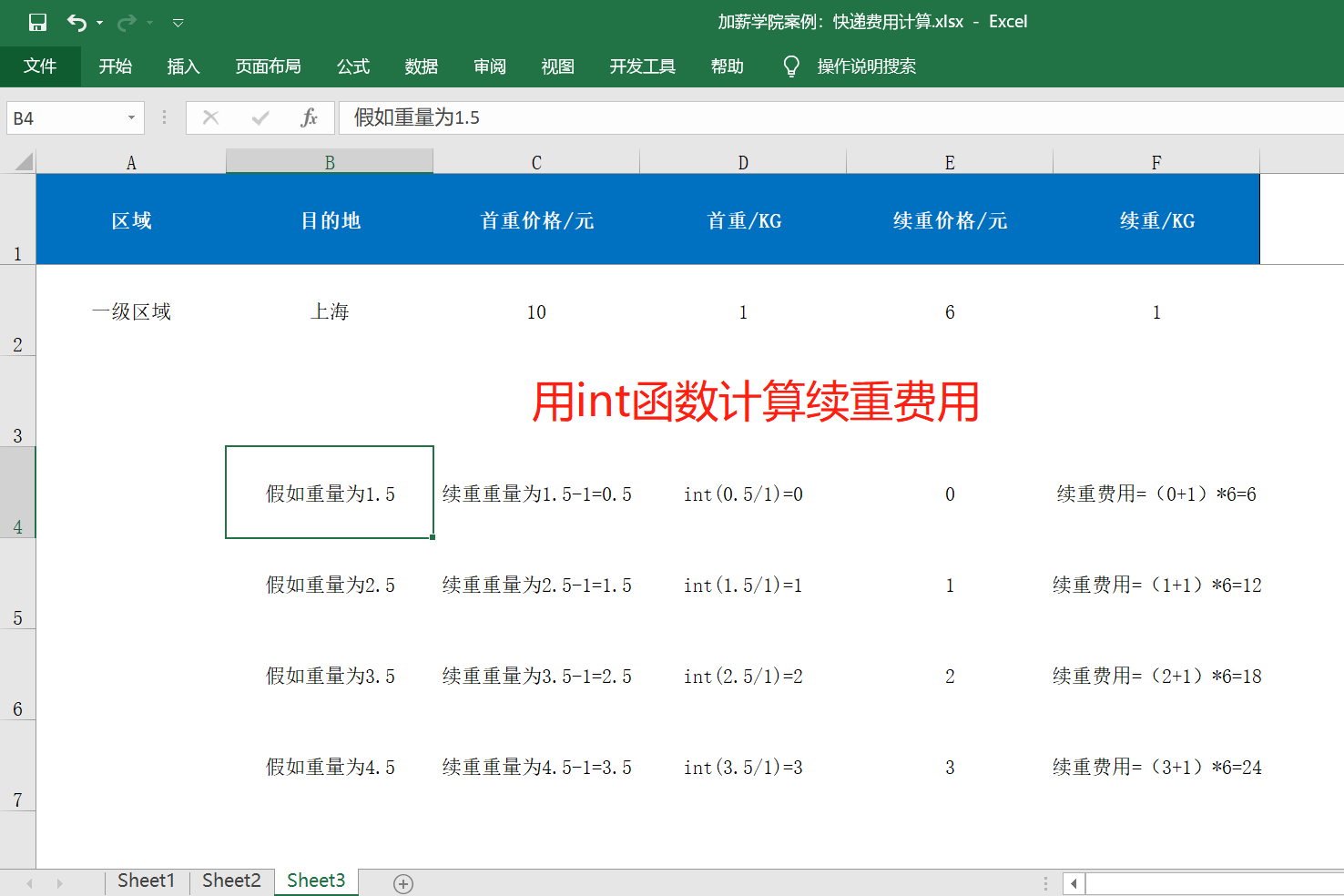Click the previous sheet navigation arrow
Image resolution: width=1344 pixels, height=896 pixels.
point(29,883)
